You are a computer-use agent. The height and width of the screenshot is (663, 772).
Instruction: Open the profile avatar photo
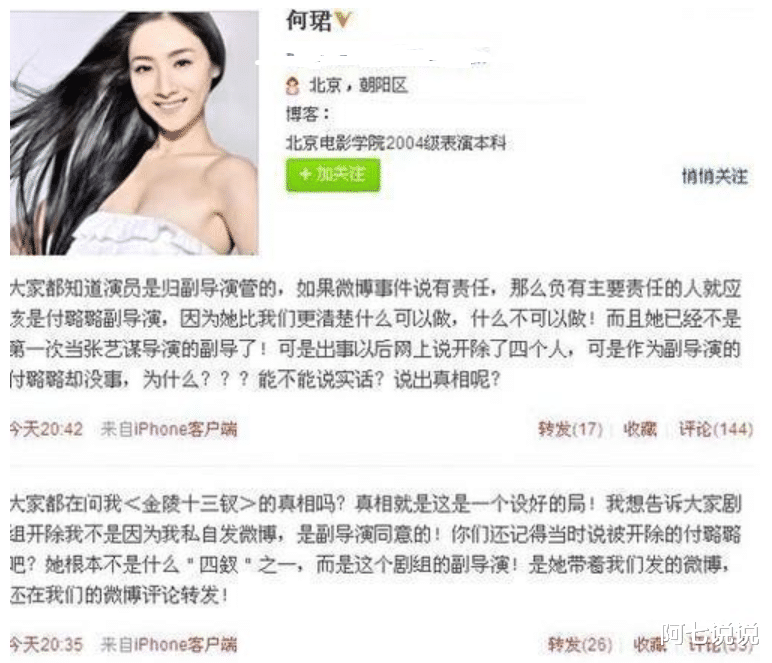click(x=134, y=133)
